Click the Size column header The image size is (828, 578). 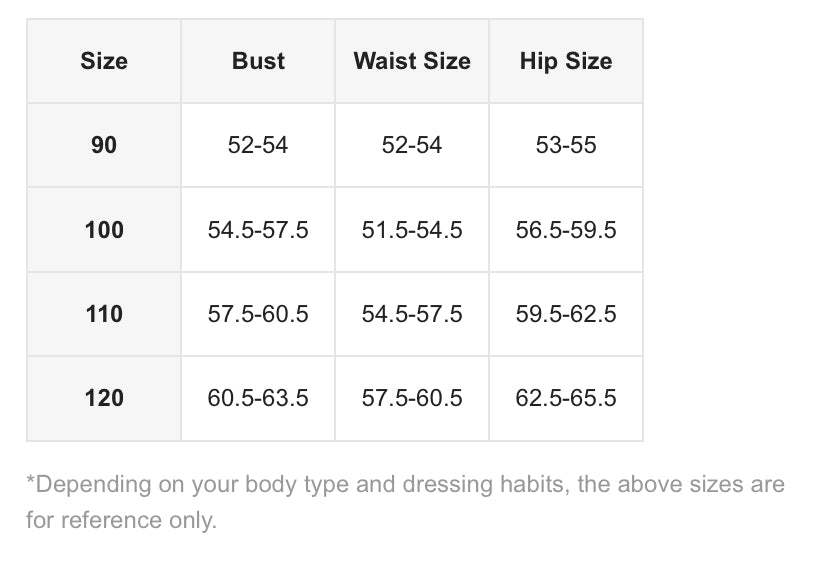click(104, 61)
